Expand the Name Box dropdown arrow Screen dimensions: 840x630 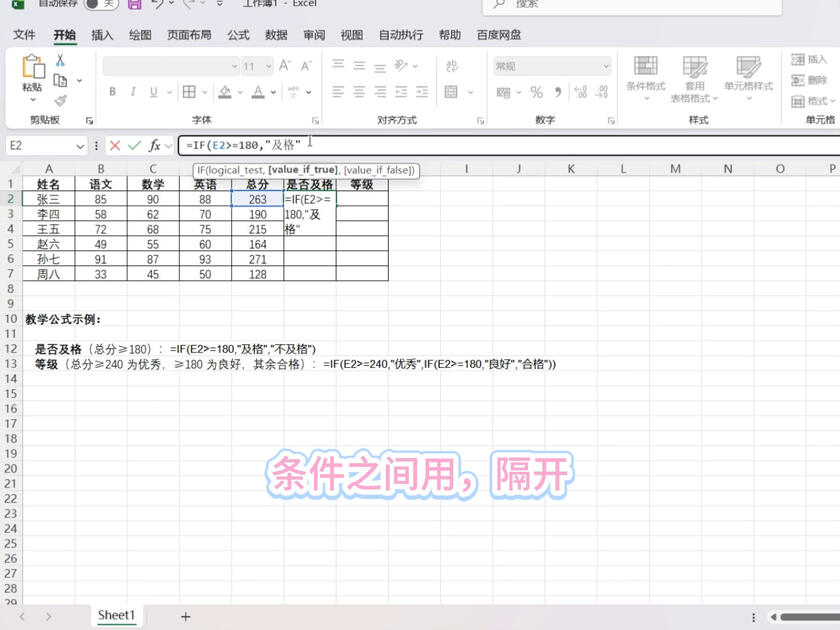click(80, 146)
